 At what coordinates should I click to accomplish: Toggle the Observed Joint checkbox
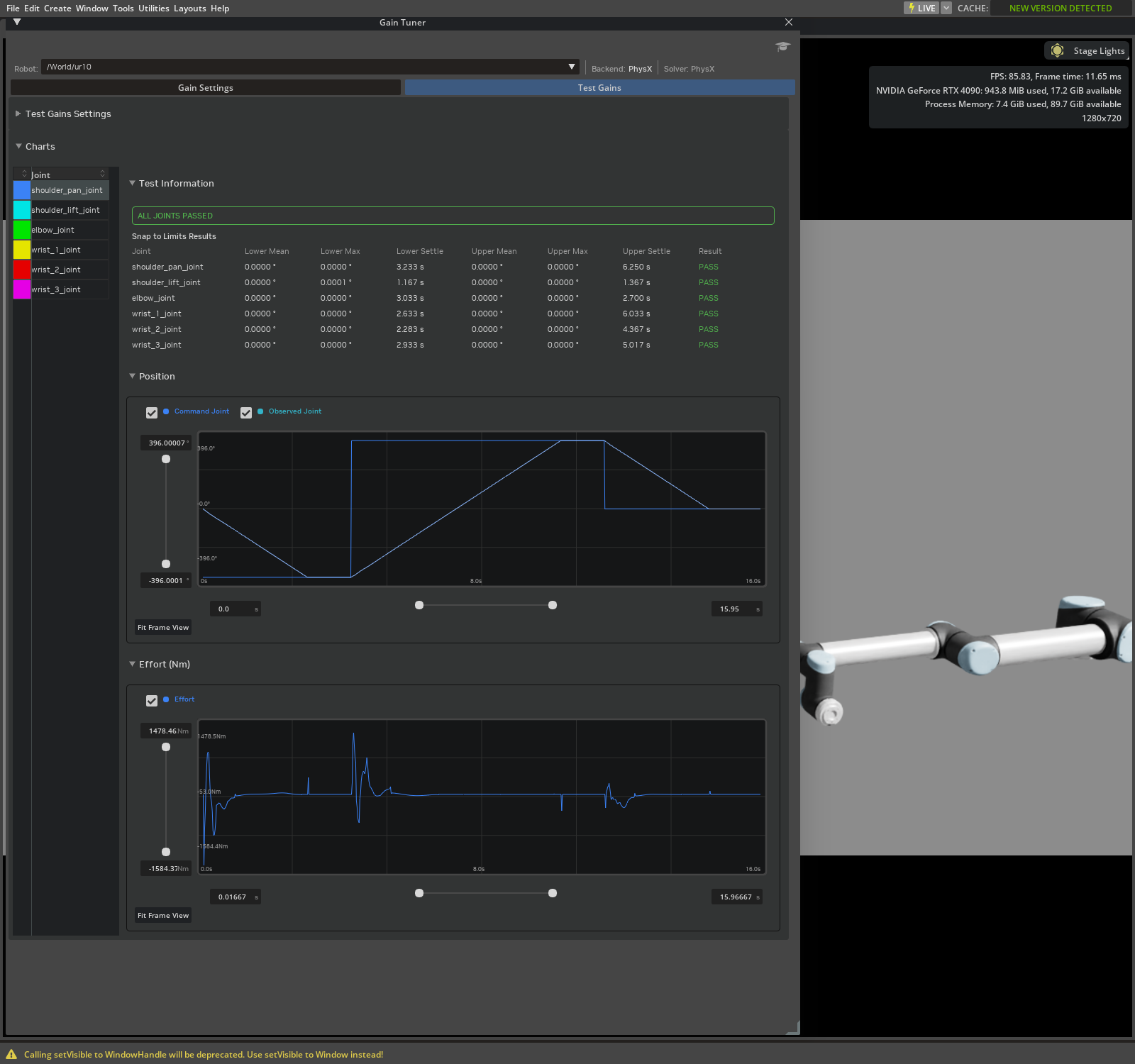pyautogui.click(x=246, y=413)
